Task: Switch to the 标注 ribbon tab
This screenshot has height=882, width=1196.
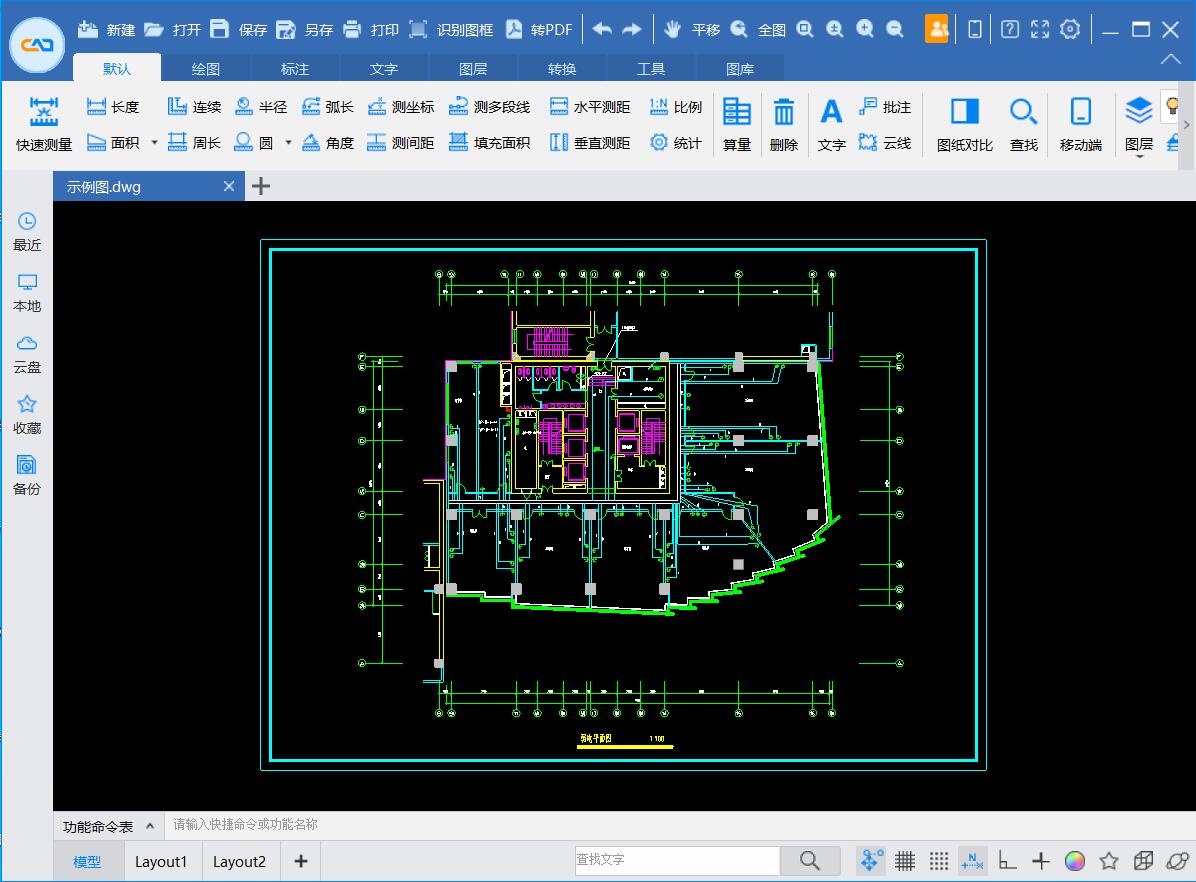Action: click(x=295, y=69)
